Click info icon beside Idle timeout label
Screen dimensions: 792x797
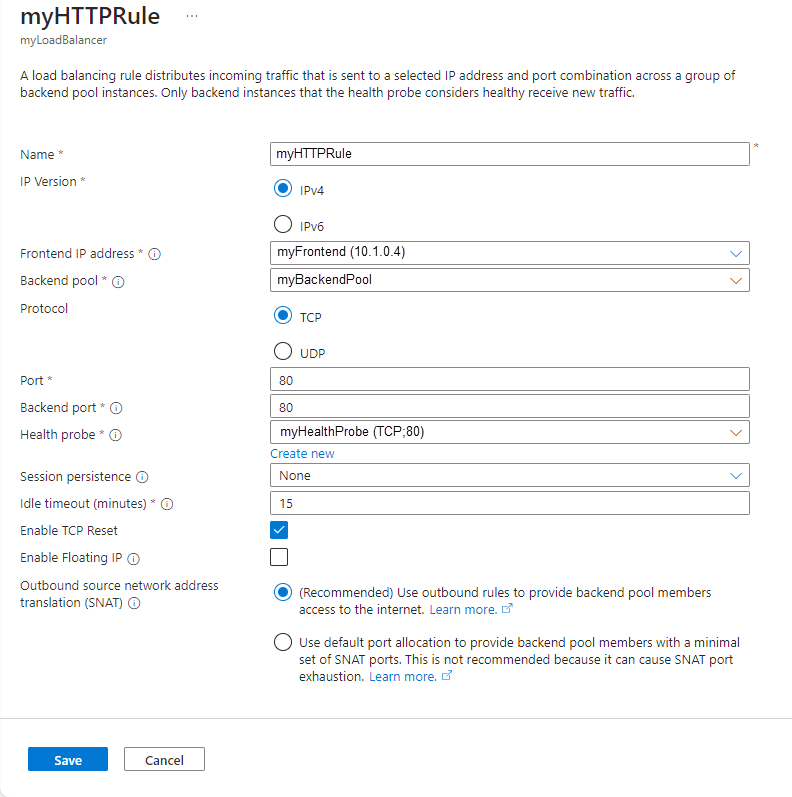[167, 505]
